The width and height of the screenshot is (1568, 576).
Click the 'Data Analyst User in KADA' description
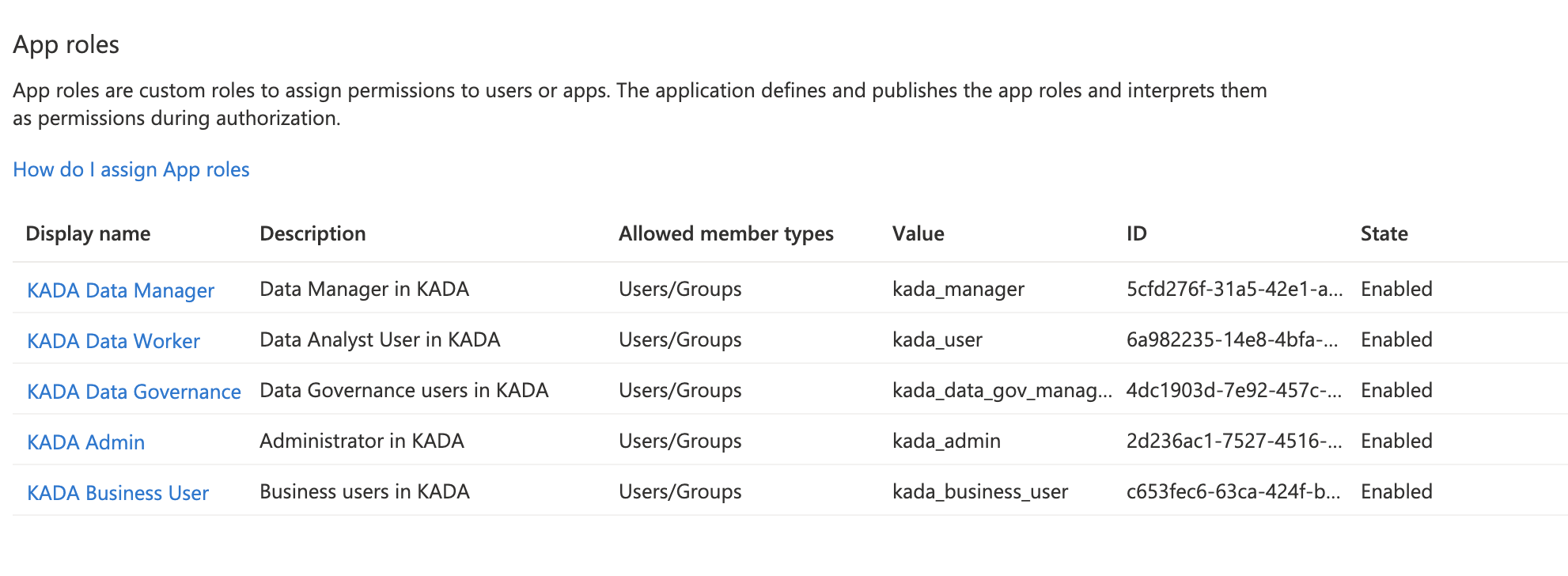coord(380,340)
